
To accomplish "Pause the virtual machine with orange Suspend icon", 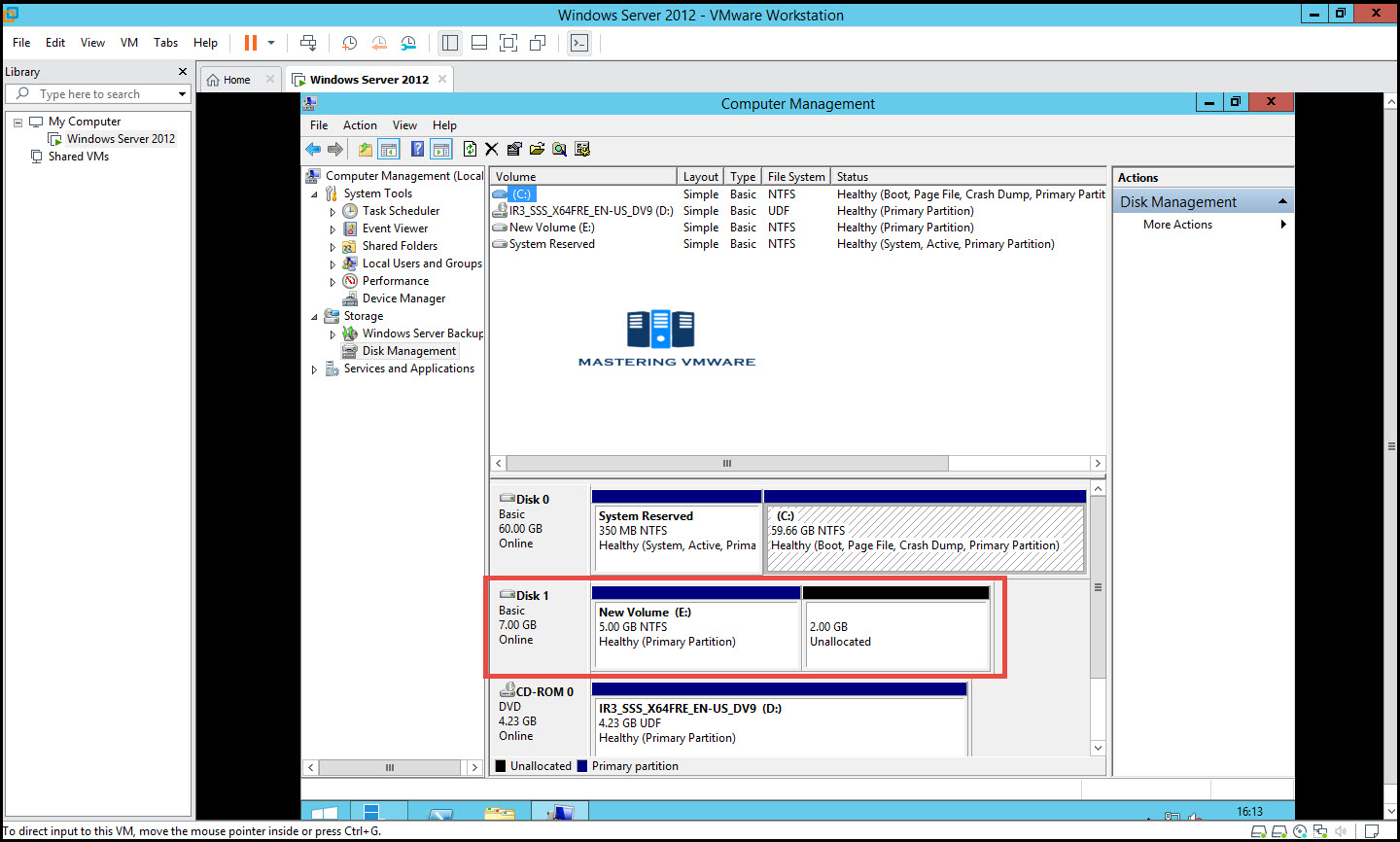I will 251,43.
